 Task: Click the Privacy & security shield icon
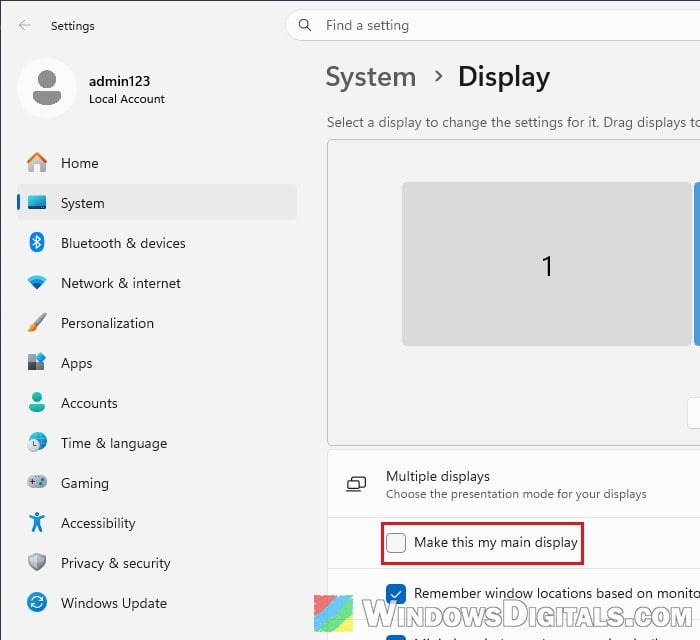tap(37, 562)
